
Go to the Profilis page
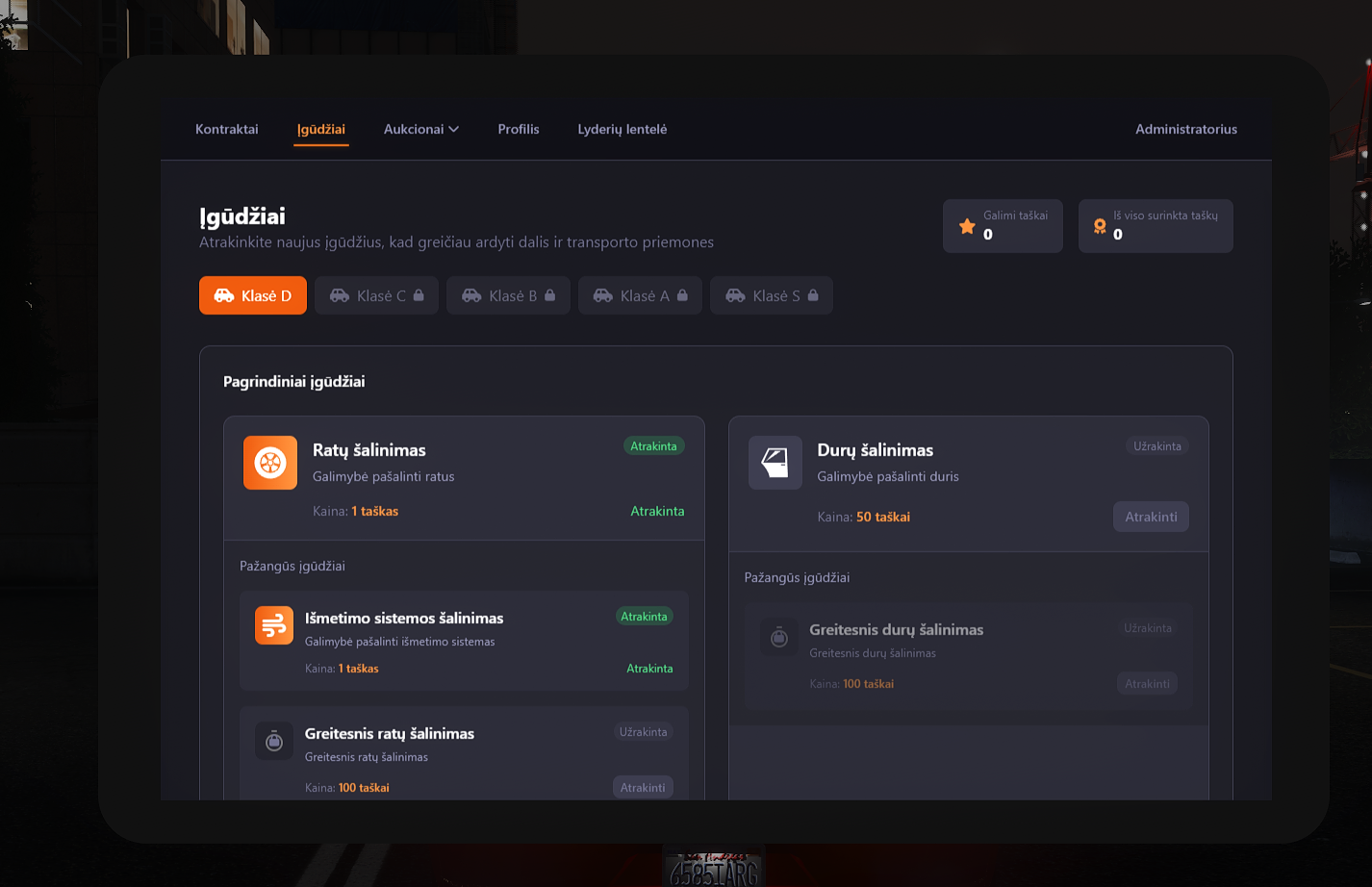519,129
